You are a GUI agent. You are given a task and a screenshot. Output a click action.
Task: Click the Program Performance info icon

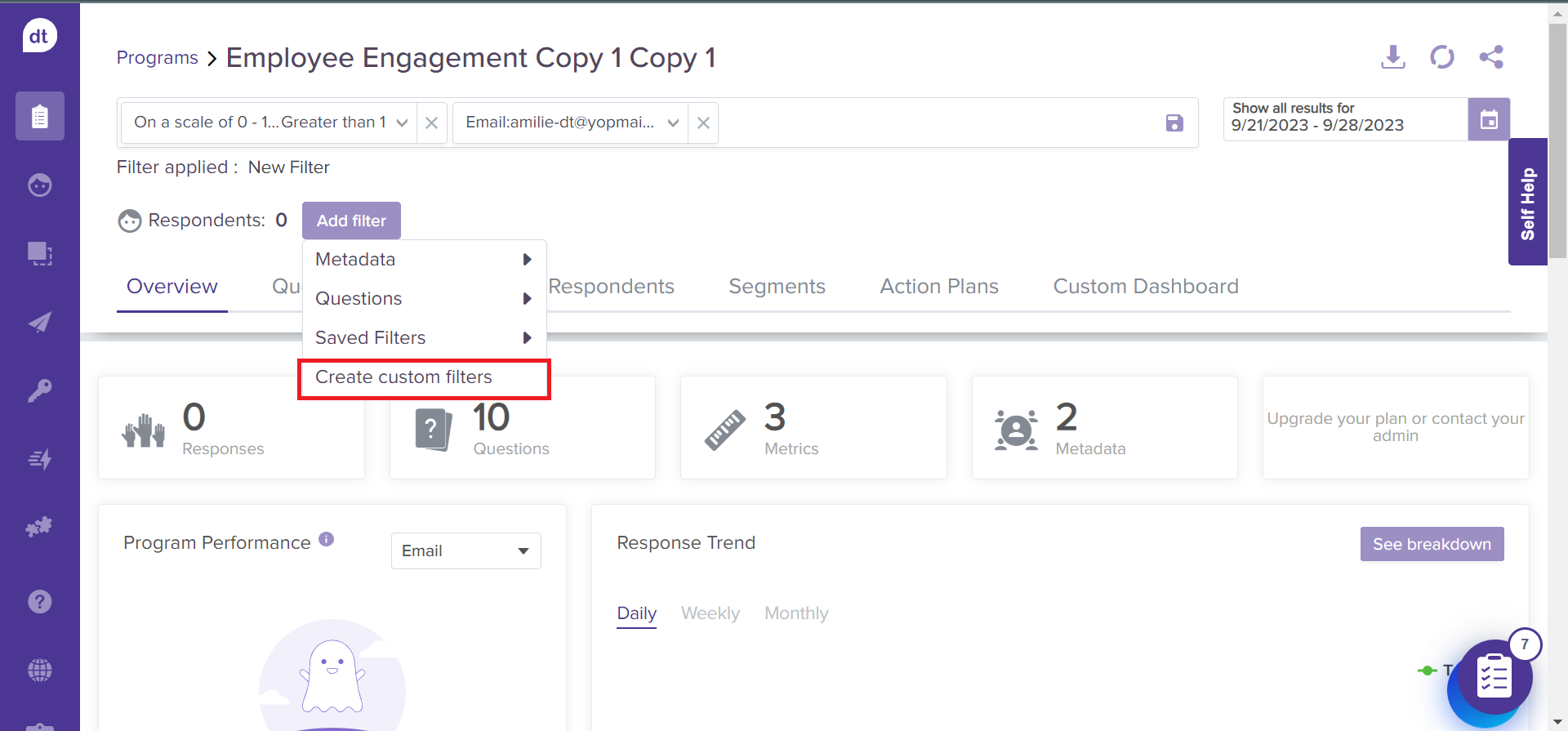click(327, 539)
